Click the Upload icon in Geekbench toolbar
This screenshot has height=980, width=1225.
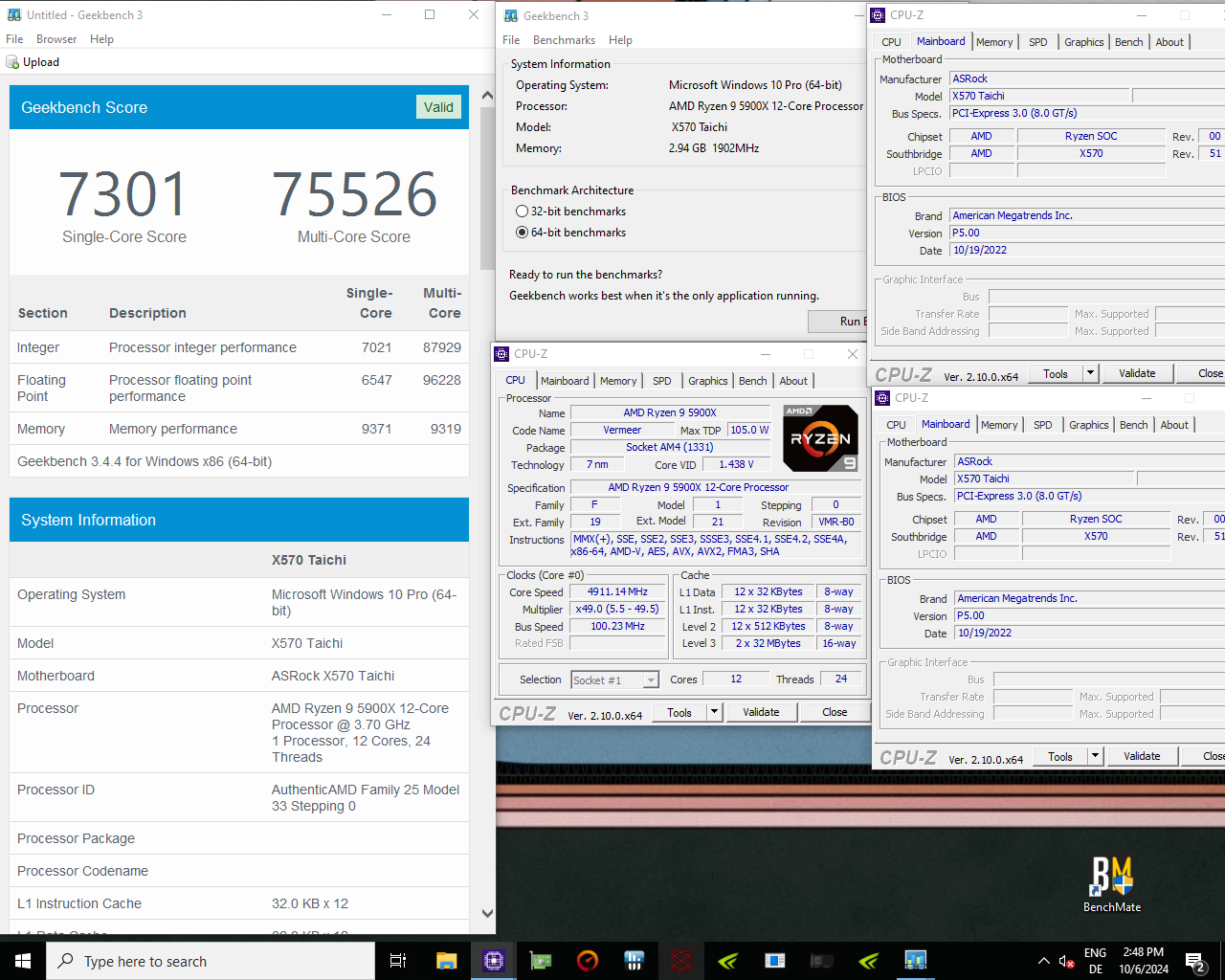point(12,62)
